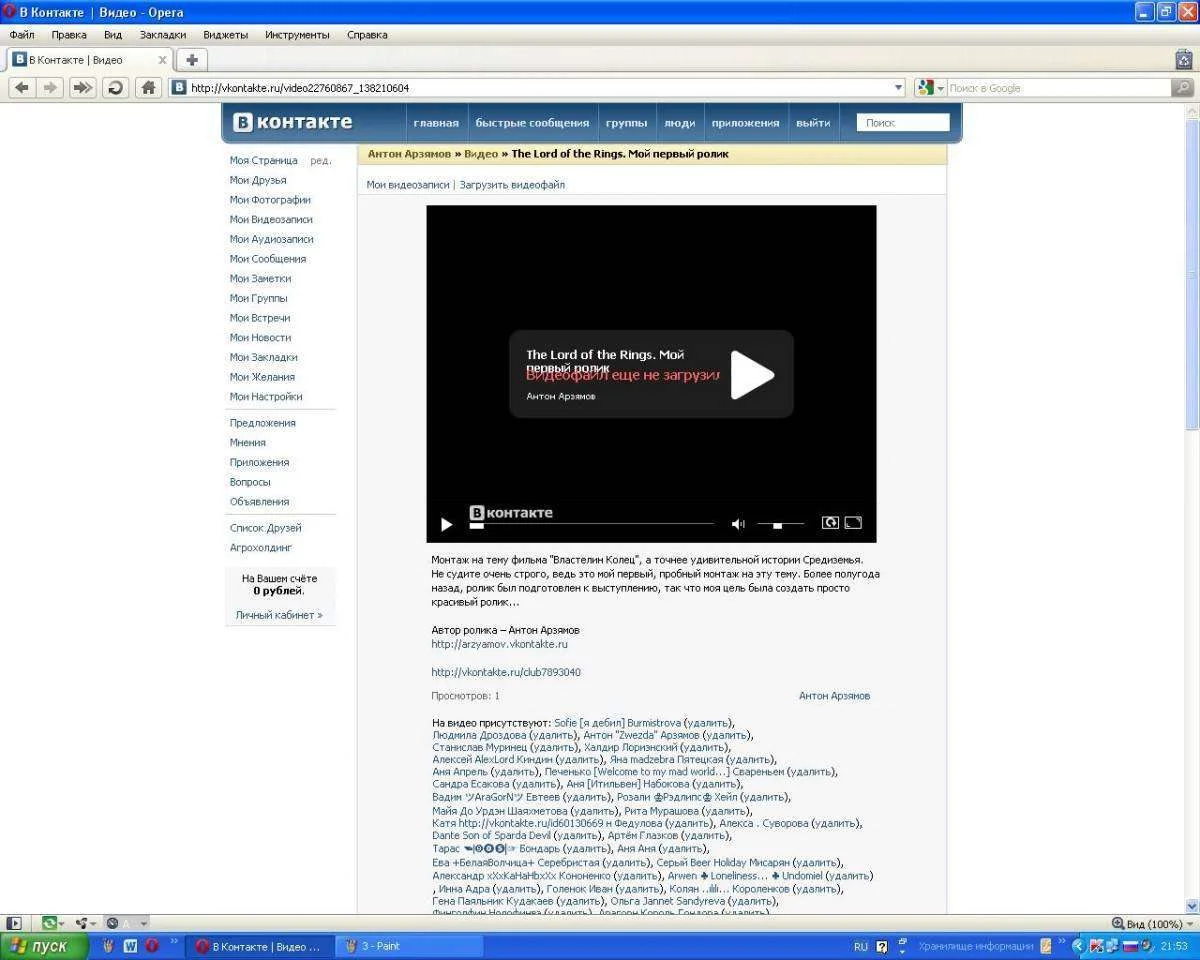Click the ВКонтакте logo in the header

pos(293,122)
